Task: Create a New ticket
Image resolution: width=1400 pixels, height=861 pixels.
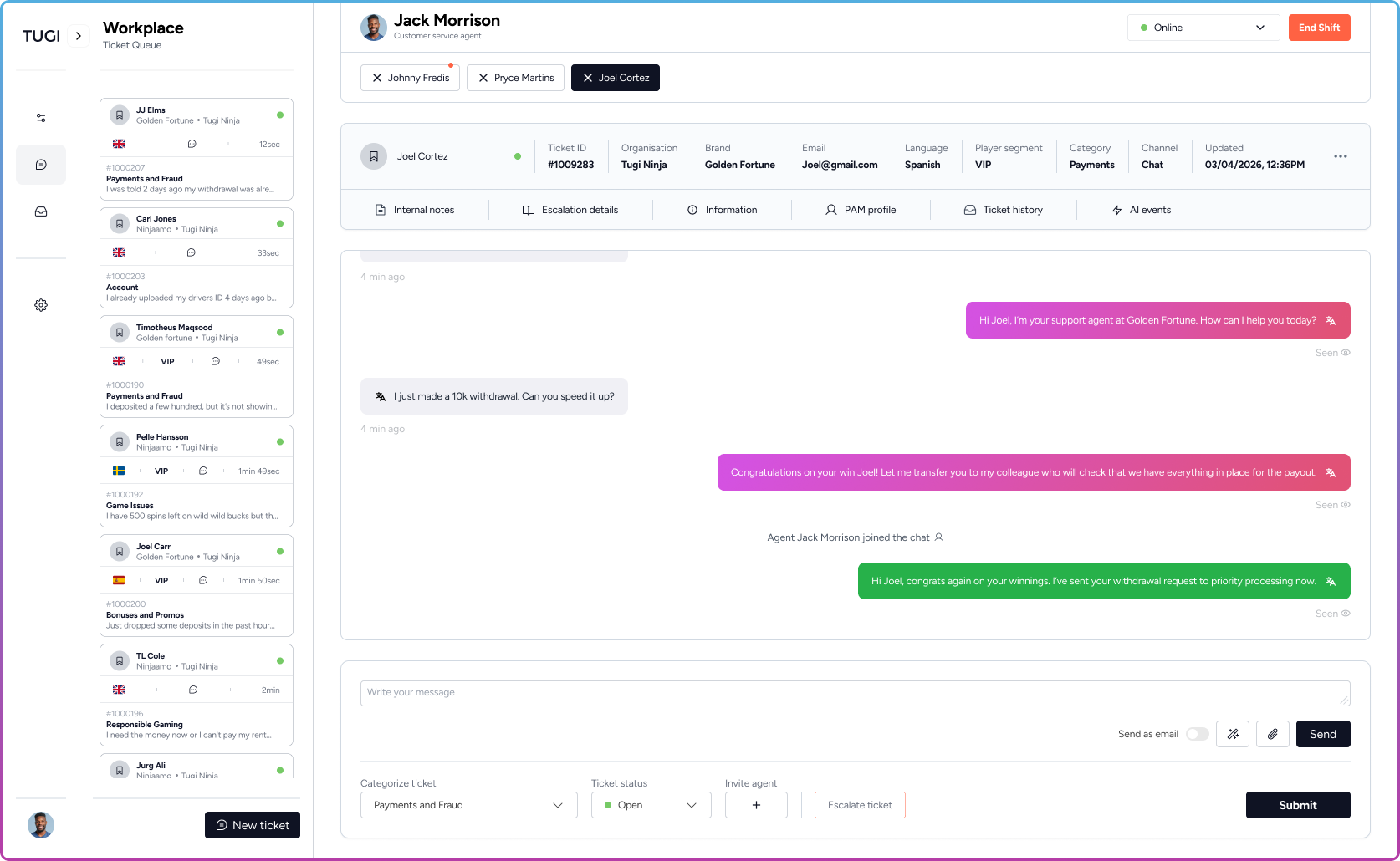Action: pyautogui.click(x=253, y=825)
